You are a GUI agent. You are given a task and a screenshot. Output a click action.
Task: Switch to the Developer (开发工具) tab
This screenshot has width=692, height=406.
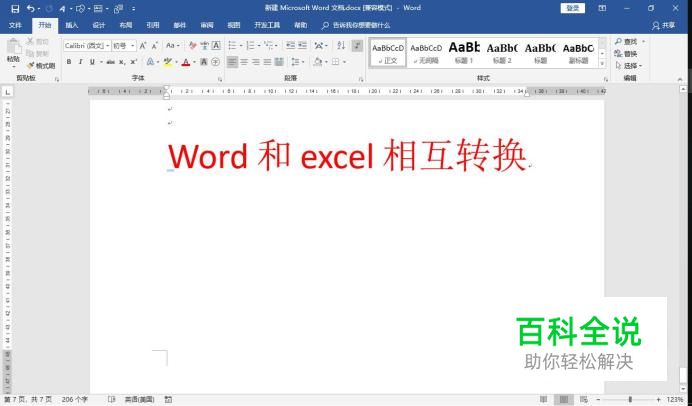point(267,26)
